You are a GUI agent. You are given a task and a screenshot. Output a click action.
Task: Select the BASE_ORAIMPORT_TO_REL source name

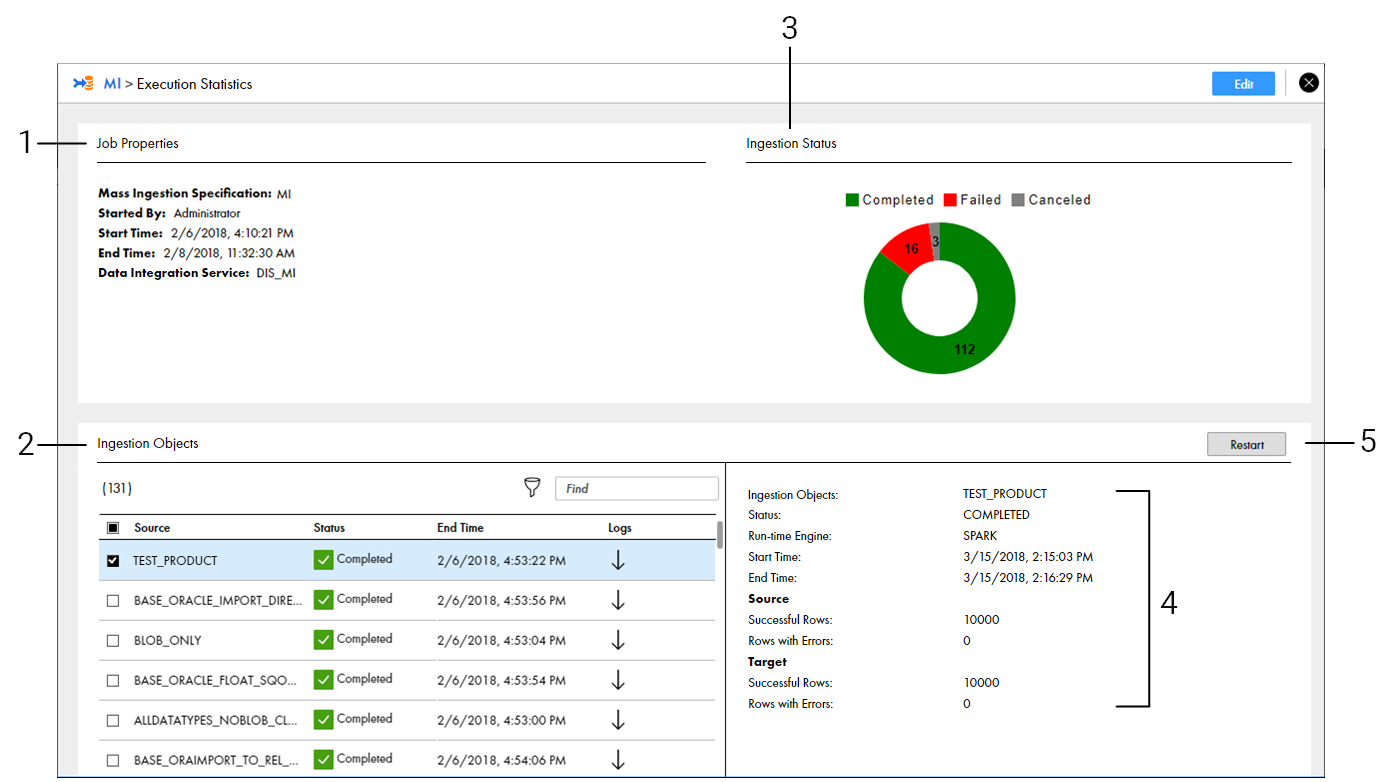(216, 761)
